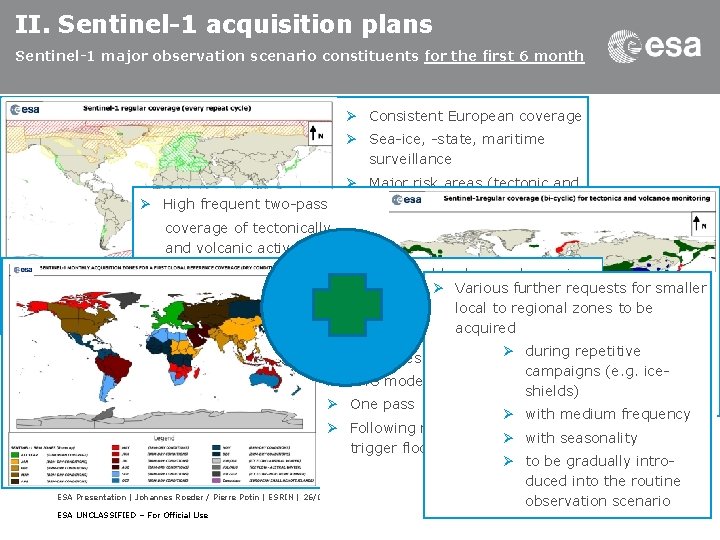The width and height of the screenshot is (720, 540).
Task: Click bullet arrow beside High frequent two-pass
Action: point(146,204)
